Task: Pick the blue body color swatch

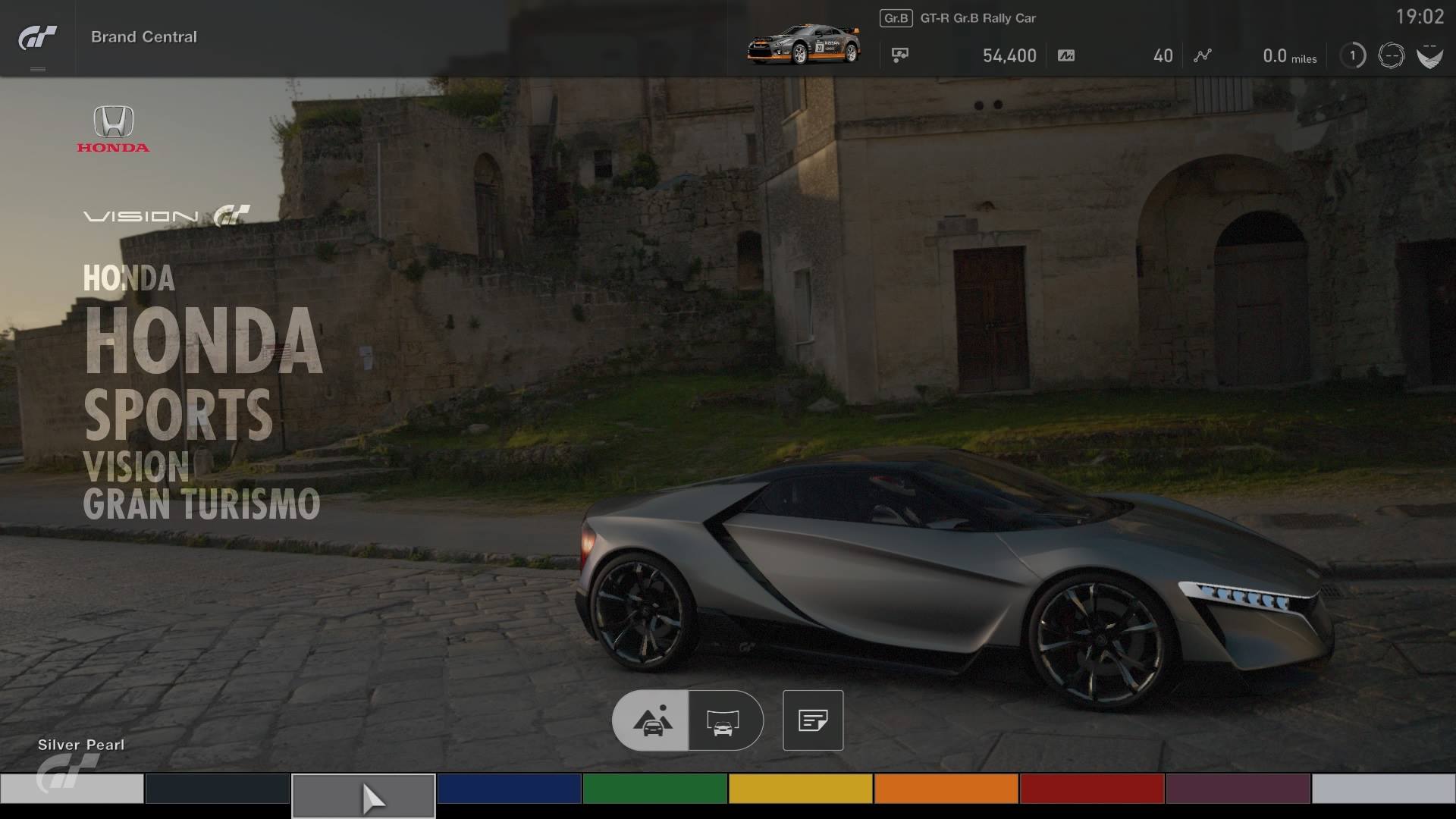Action: coord(509,789)
